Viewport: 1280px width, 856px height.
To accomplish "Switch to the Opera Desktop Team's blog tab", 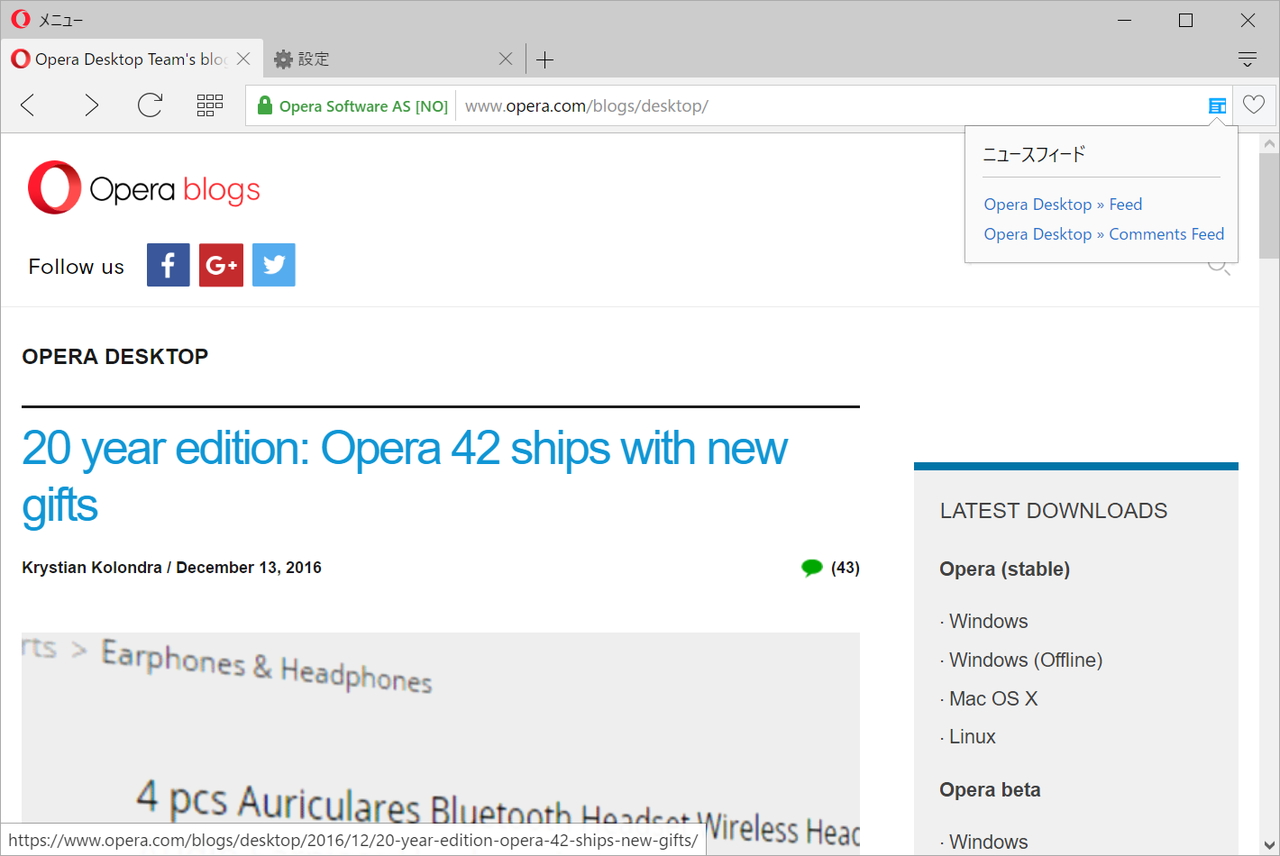I will (131, 59).
